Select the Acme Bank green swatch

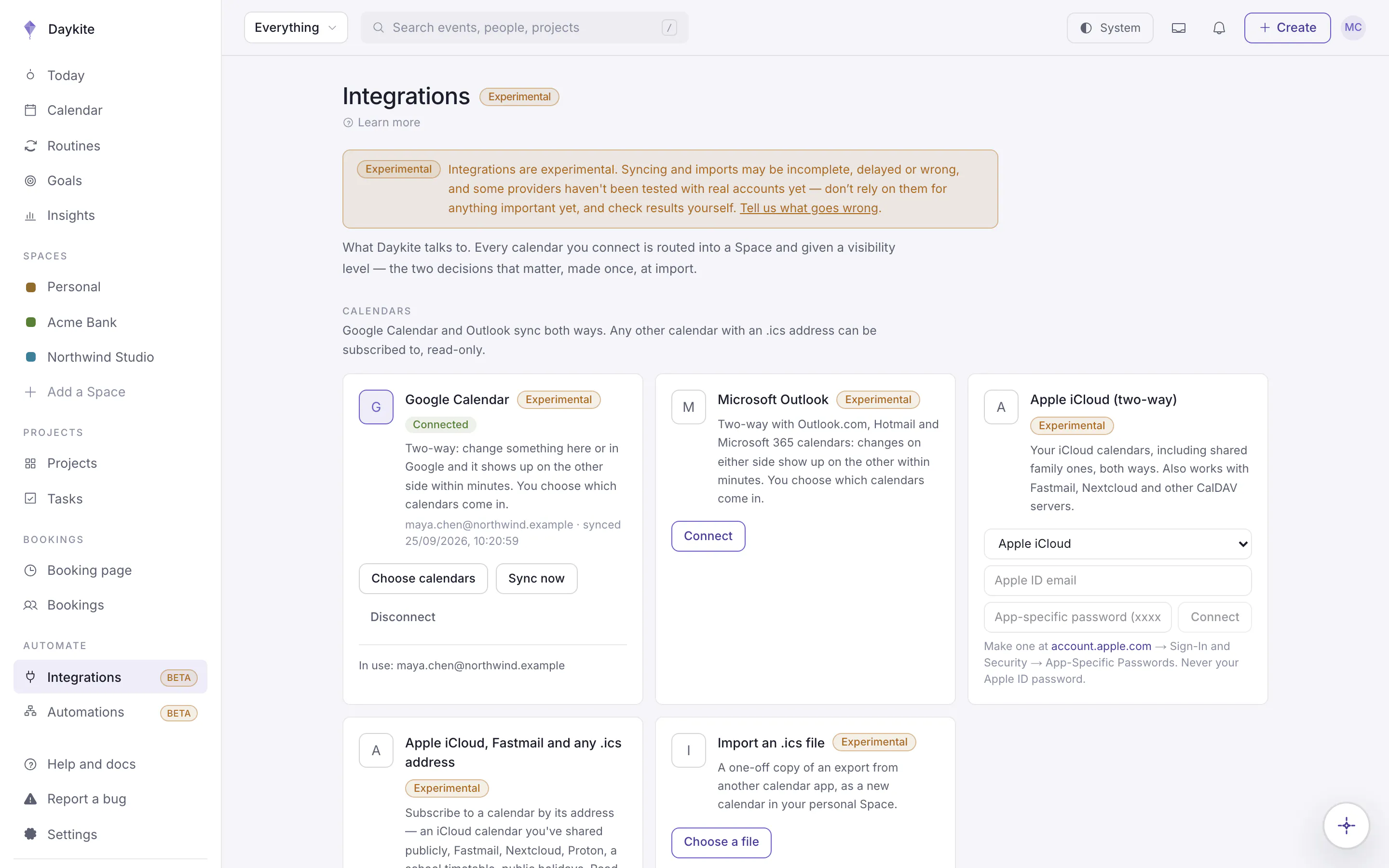pos(31,322)
